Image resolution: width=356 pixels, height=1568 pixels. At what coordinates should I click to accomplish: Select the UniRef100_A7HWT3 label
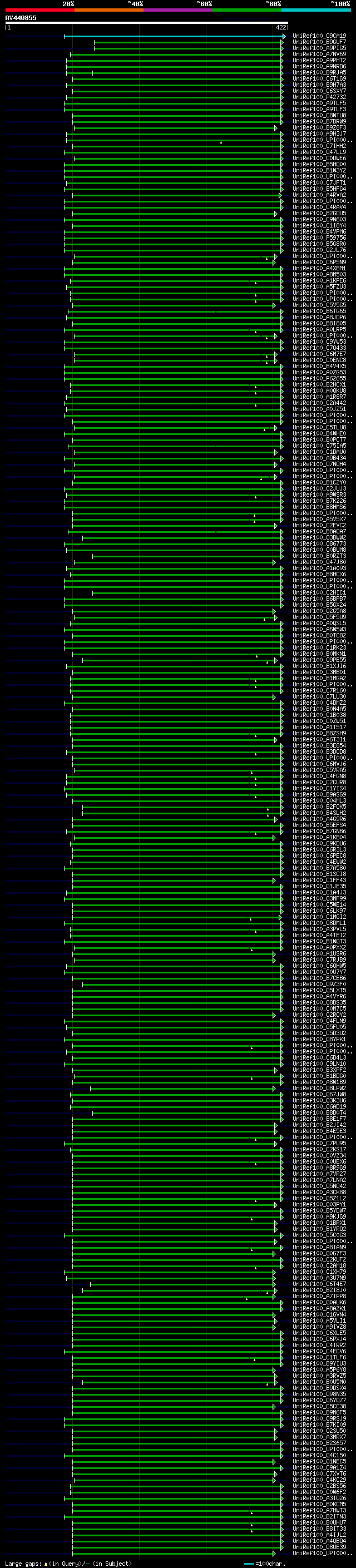pyautogui.click(x=319, y=1510)
